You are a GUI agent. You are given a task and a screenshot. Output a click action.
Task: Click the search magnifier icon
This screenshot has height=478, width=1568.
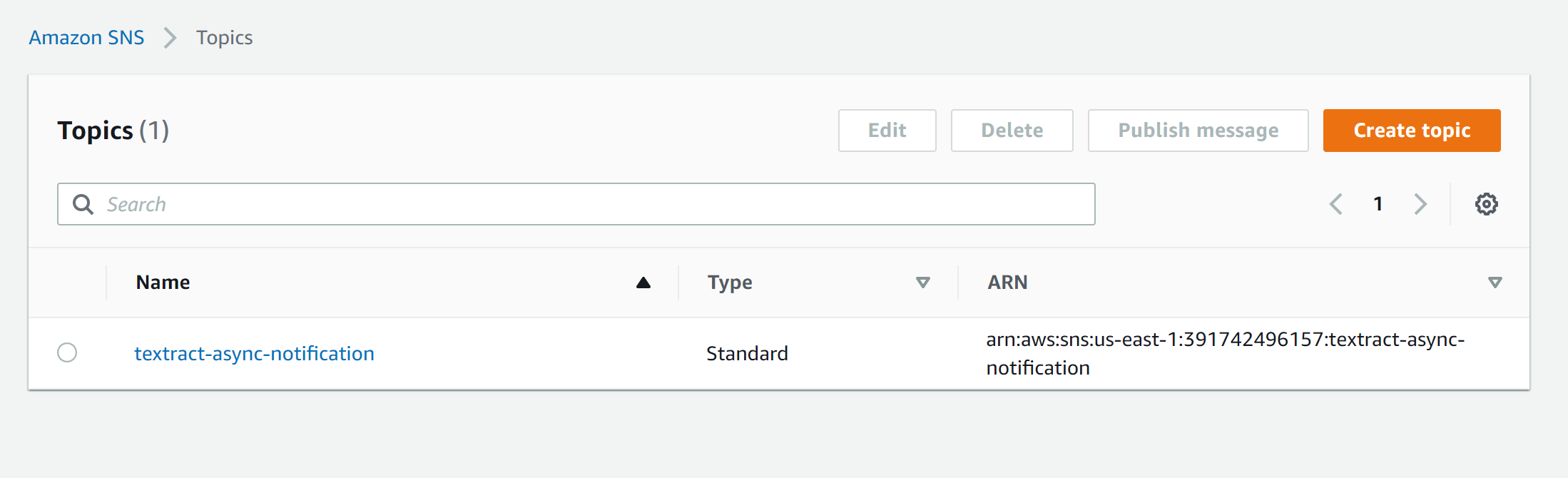tap(83, 205)
